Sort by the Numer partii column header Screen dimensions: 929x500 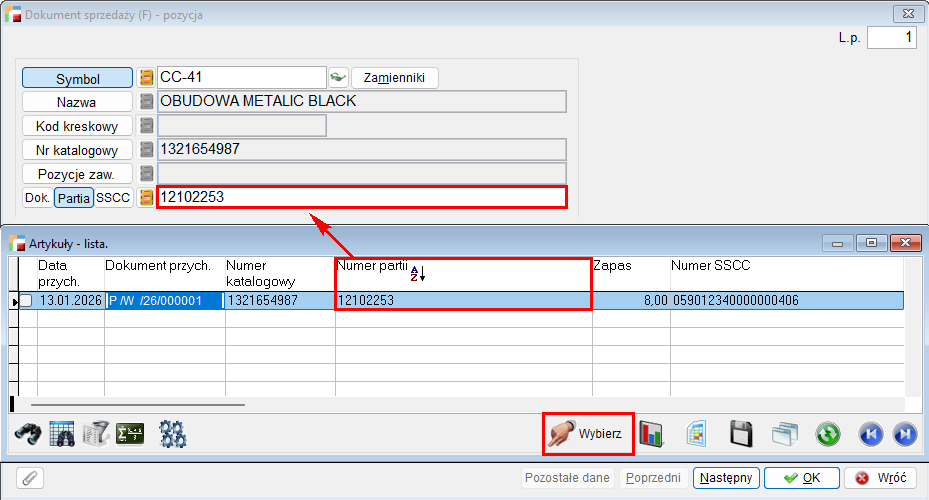point(372,266)
